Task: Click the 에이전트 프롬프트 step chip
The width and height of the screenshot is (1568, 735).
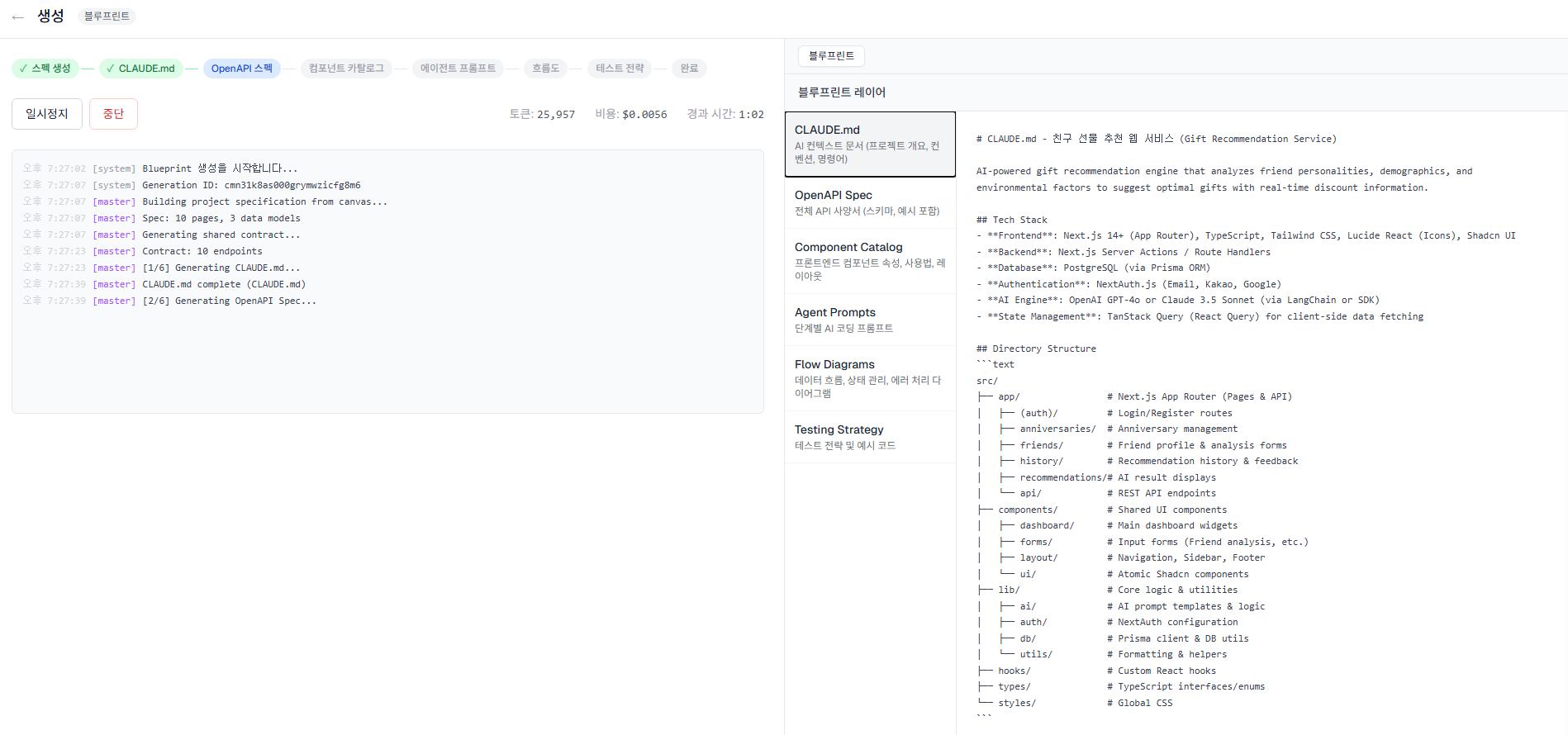Action: click(x=458, y=69)
